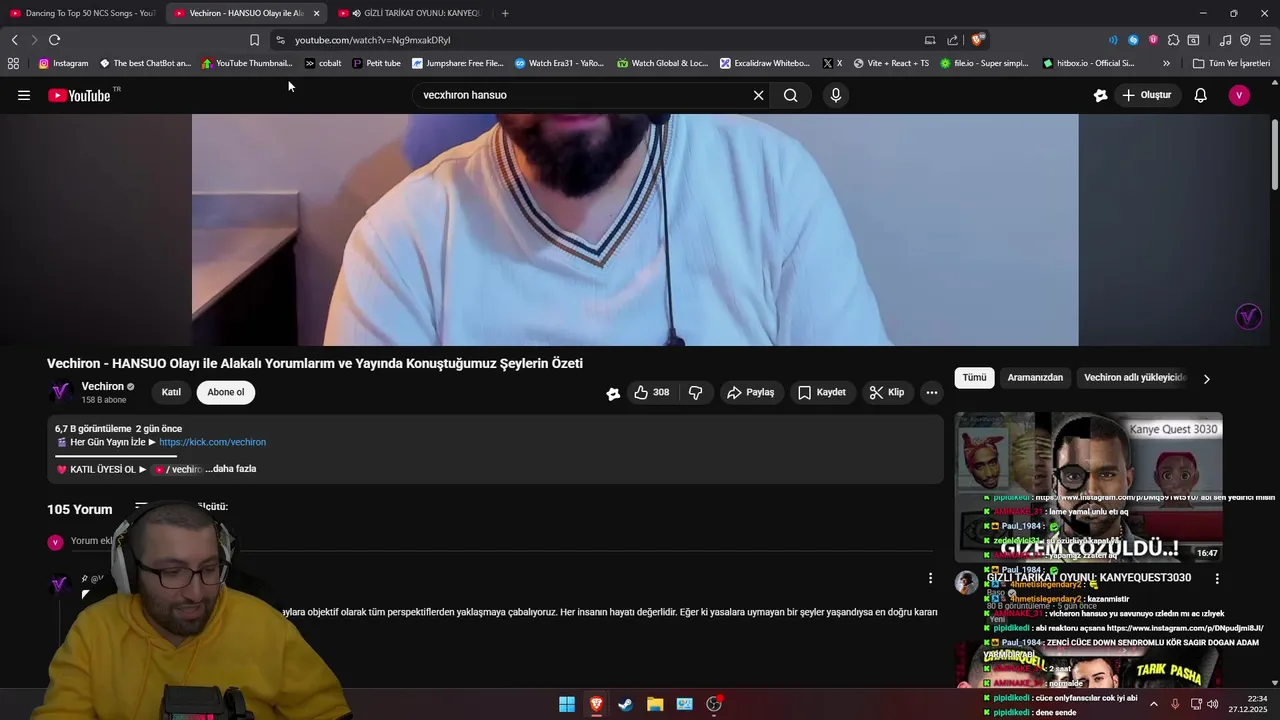Open the apps grid in bookmarks bar
1280x720 pixels.
13,63
